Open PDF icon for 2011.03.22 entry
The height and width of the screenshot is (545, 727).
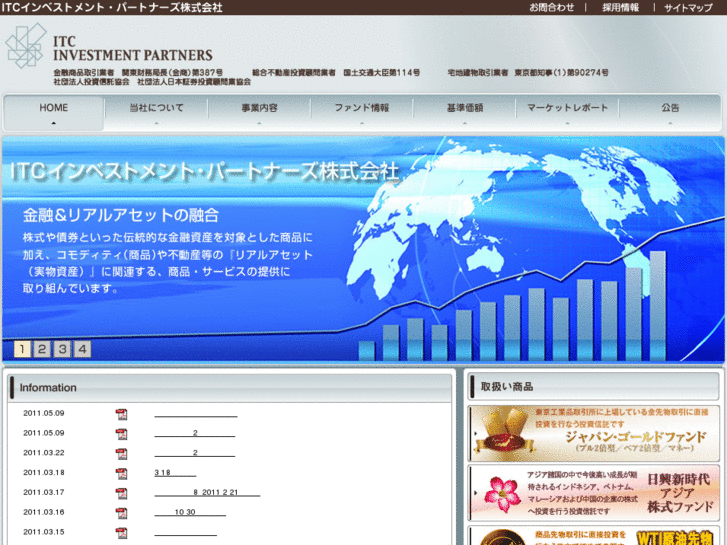point(121,454)
